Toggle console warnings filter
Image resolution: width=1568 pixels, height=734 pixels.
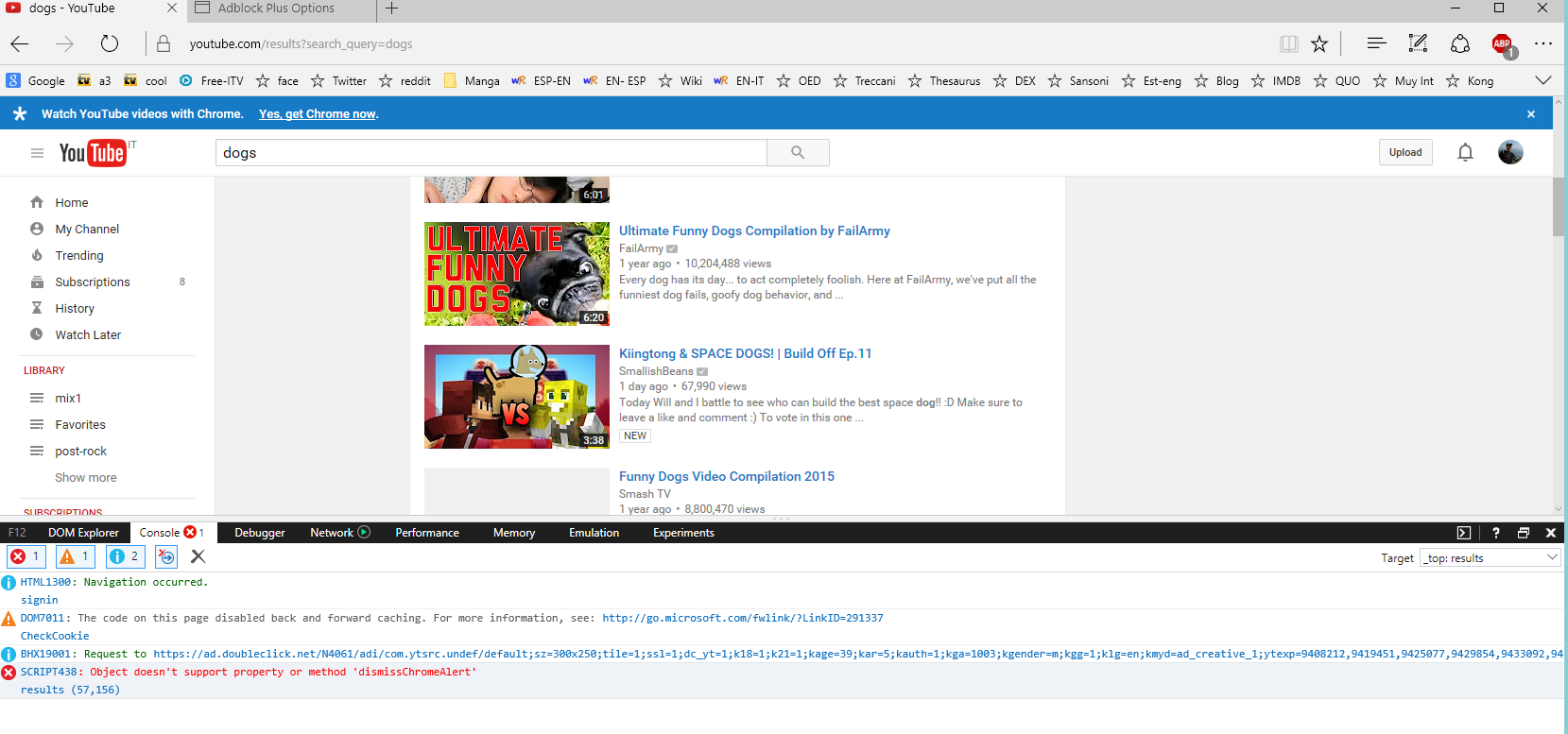(x=75, y=556)
